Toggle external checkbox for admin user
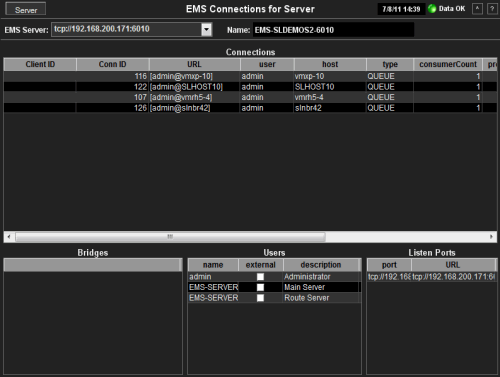 coord(260,277)
